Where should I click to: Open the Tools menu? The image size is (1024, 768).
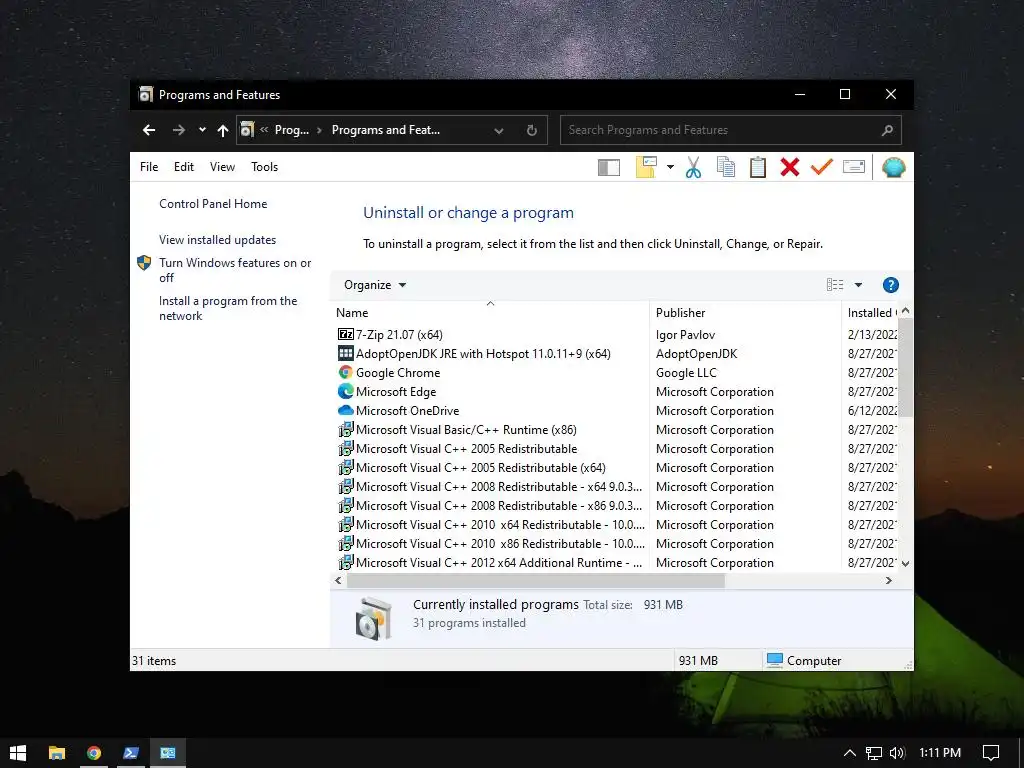coord(264,167)
